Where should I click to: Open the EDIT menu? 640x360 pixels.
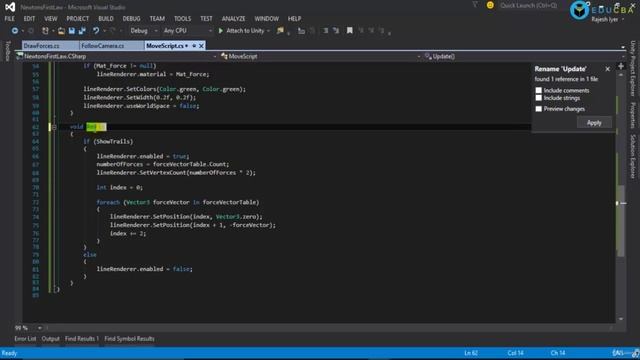(29, 19)
